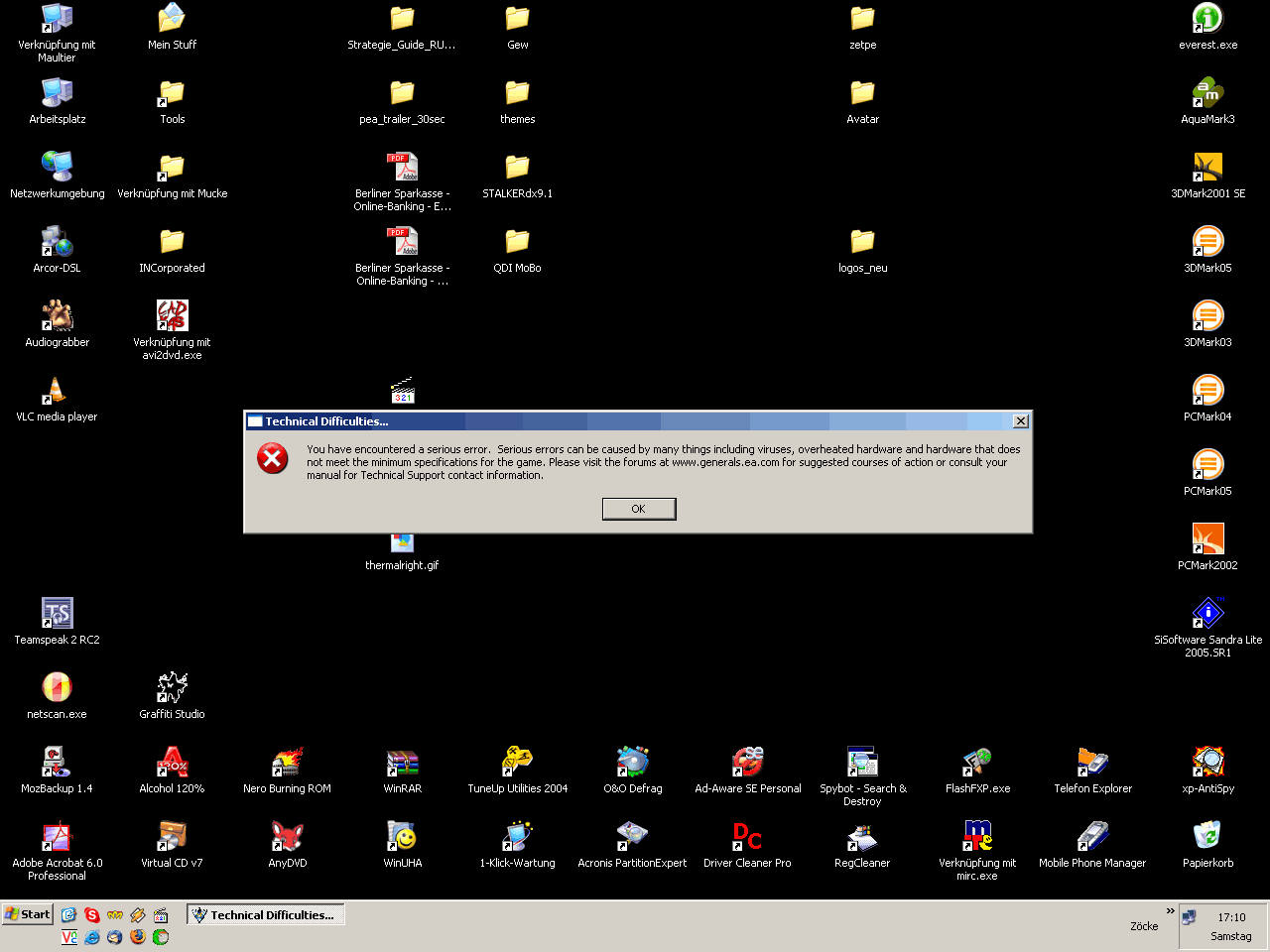Select the Arbeitsplatz desktop icon

click(x=57, y=101)
